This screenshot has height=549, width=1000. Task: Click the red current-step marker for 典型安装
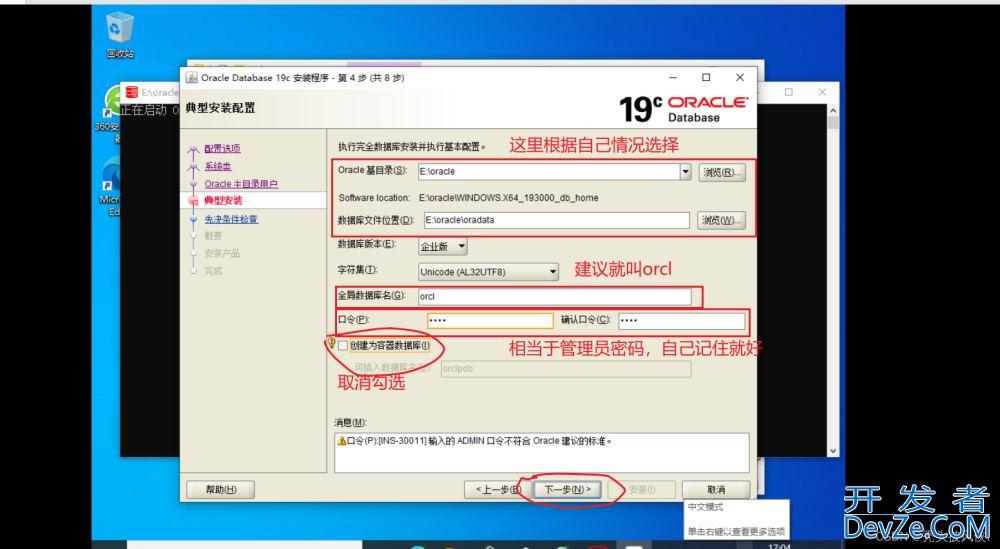[x=194, y=201]
